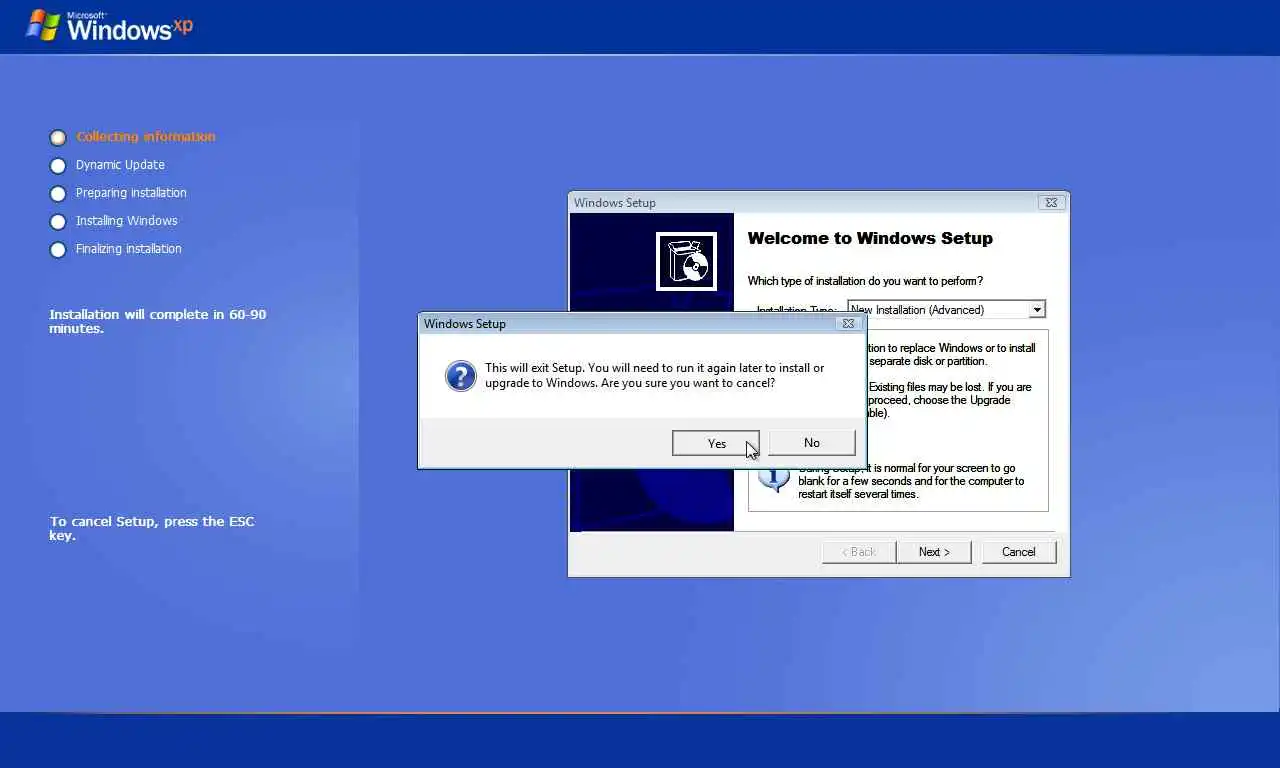Click the 'Dynamic Update' label

coord(120,165)
